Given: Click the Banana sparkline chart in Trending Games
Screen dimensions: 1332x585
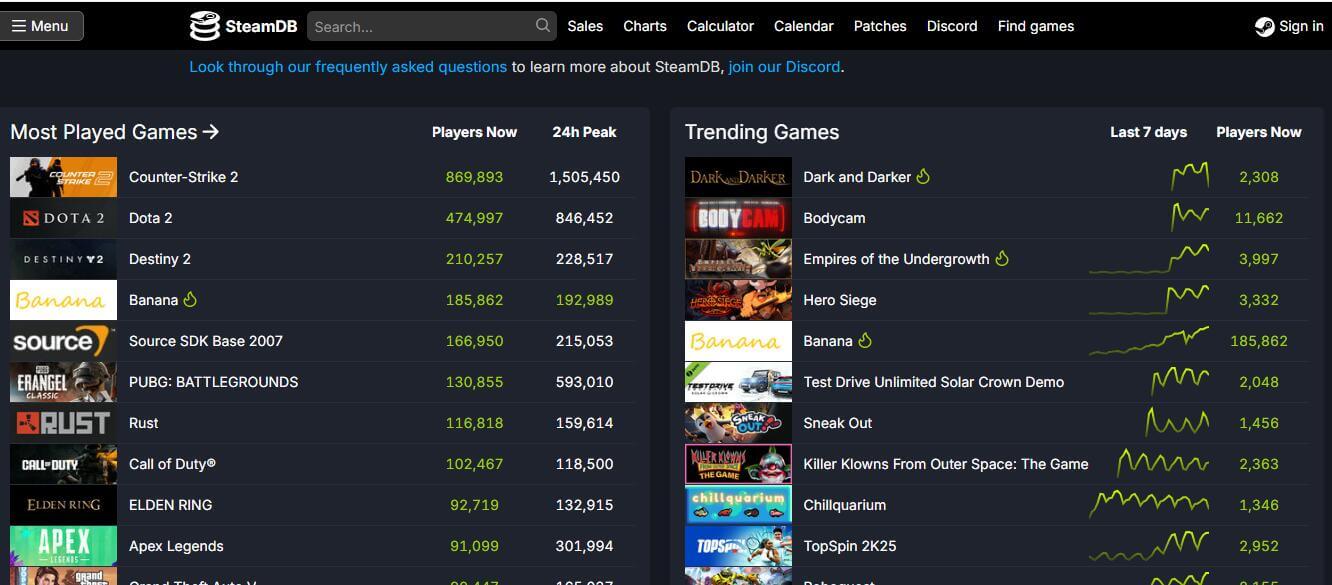Looking at the screenshot, I should 1149,341.
